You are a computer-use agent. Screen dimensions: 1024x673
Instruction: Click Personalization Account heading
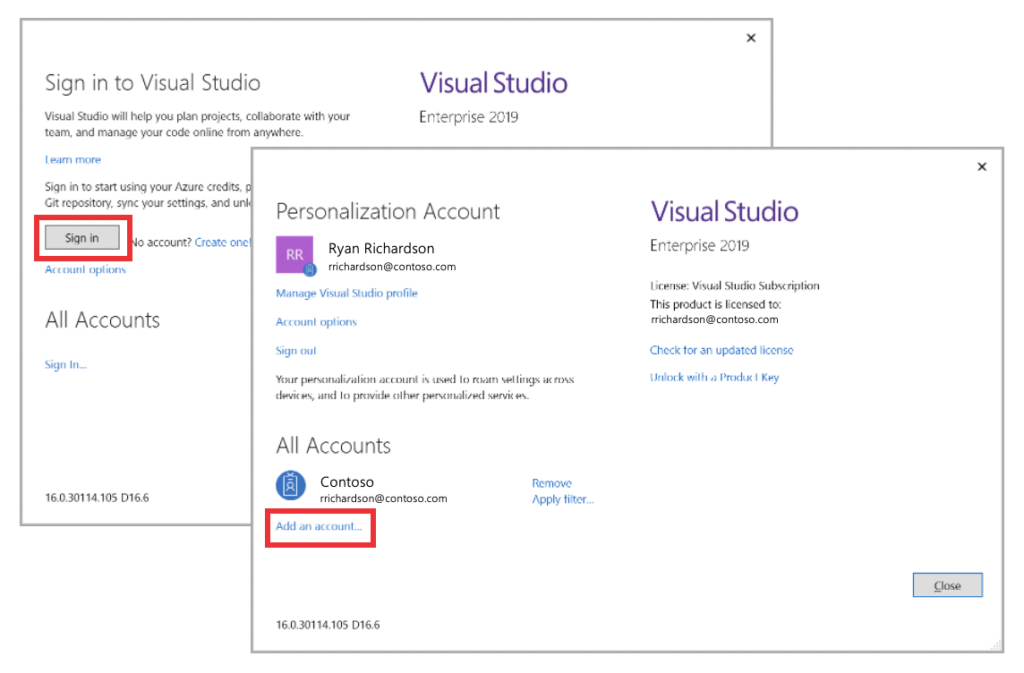click(388, 211)
